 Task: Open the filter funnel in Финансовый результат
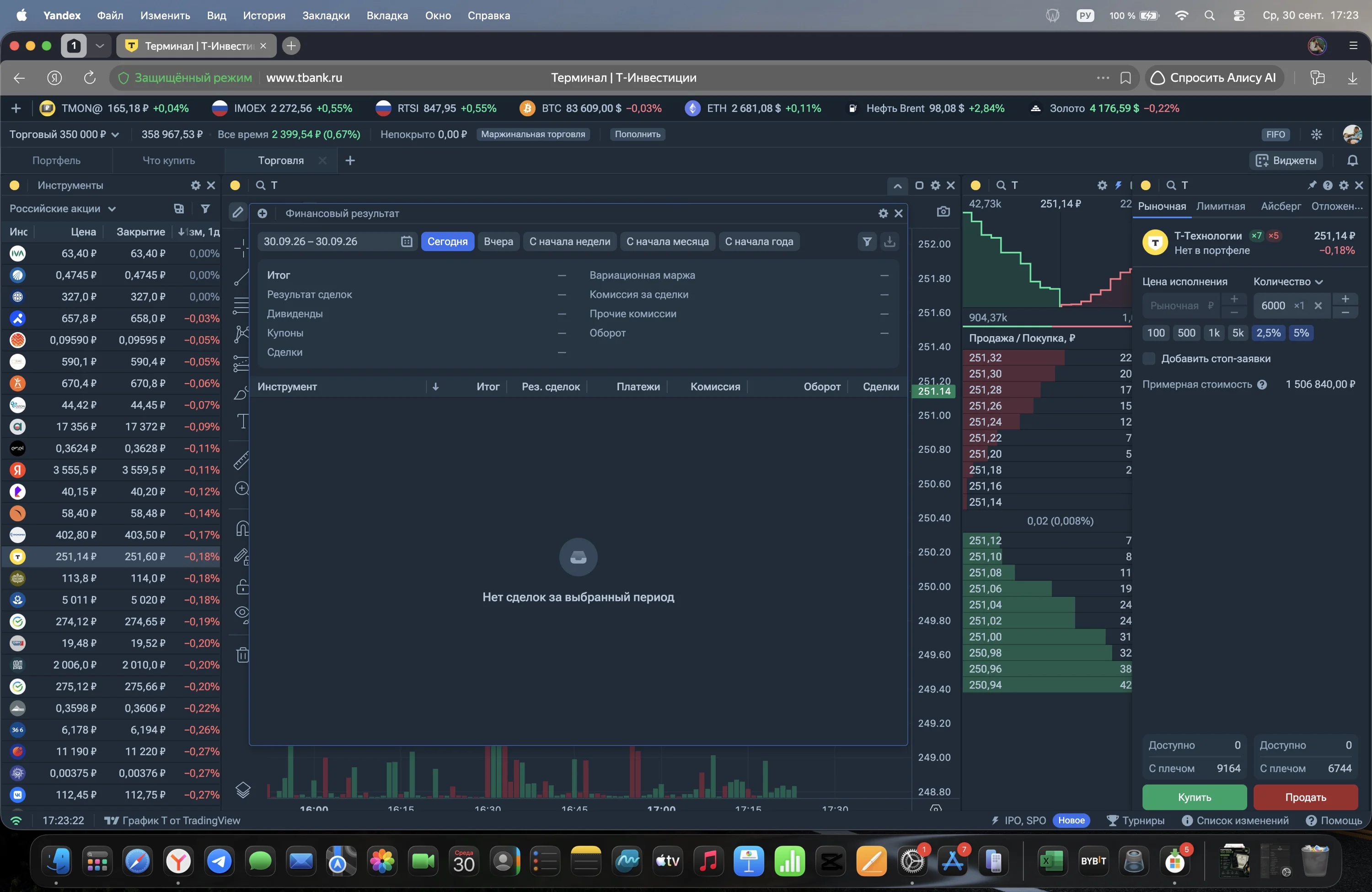[x=867, y=241]
